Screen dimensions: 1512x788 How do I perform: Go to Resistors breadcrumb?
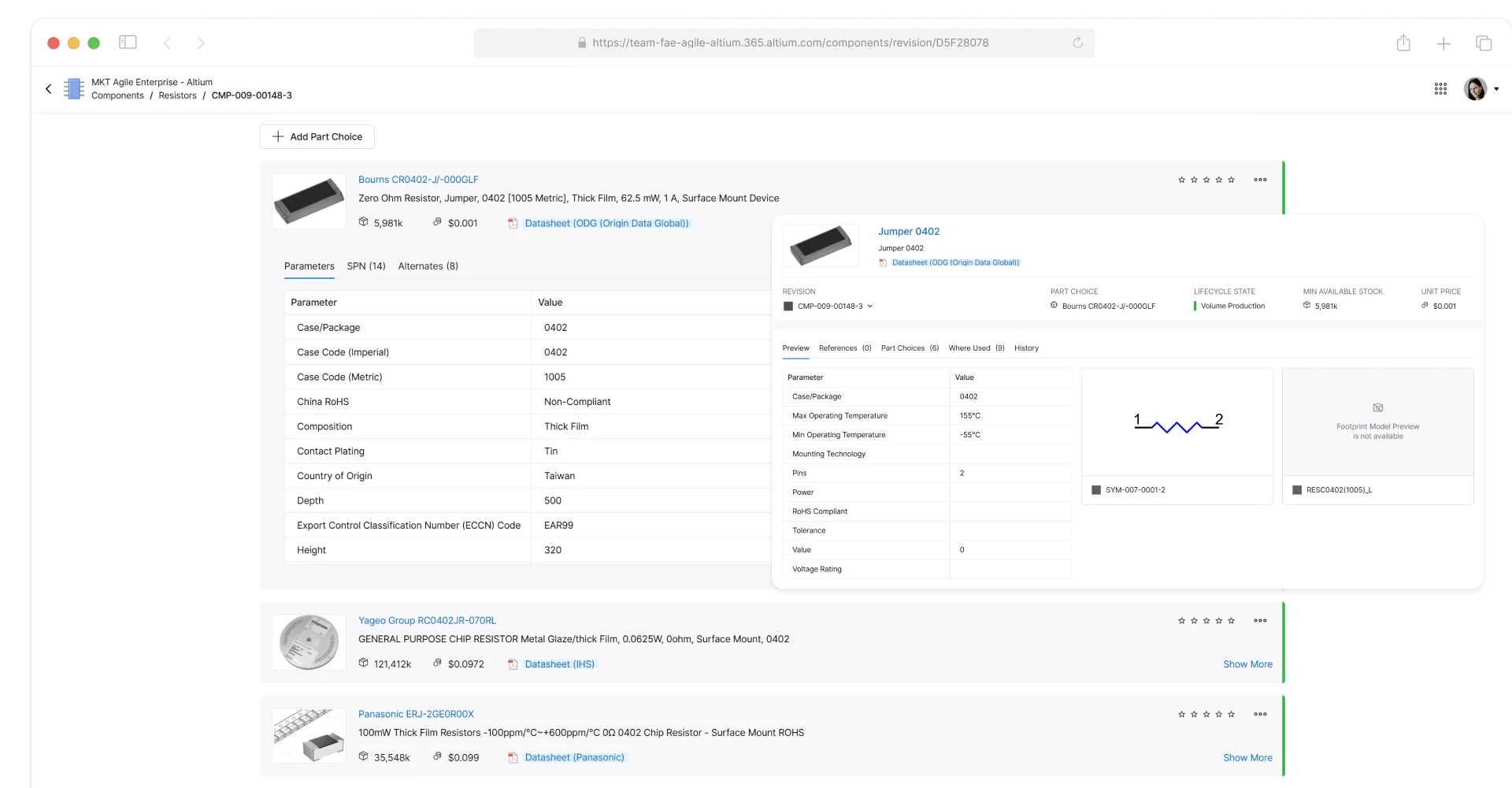pos(177,95)
